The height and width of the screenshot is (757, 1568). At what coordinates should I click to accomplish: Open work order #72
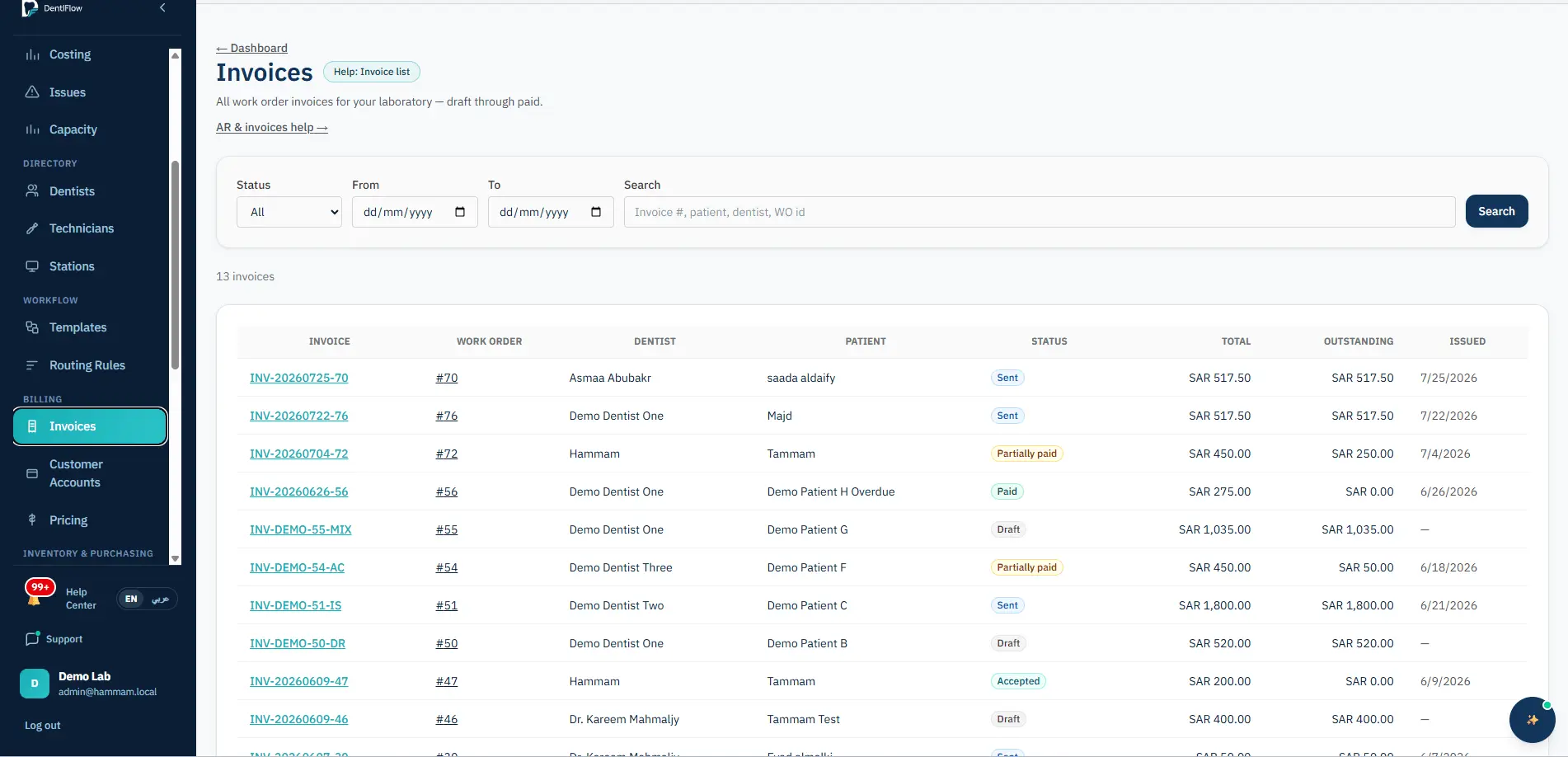447,454
